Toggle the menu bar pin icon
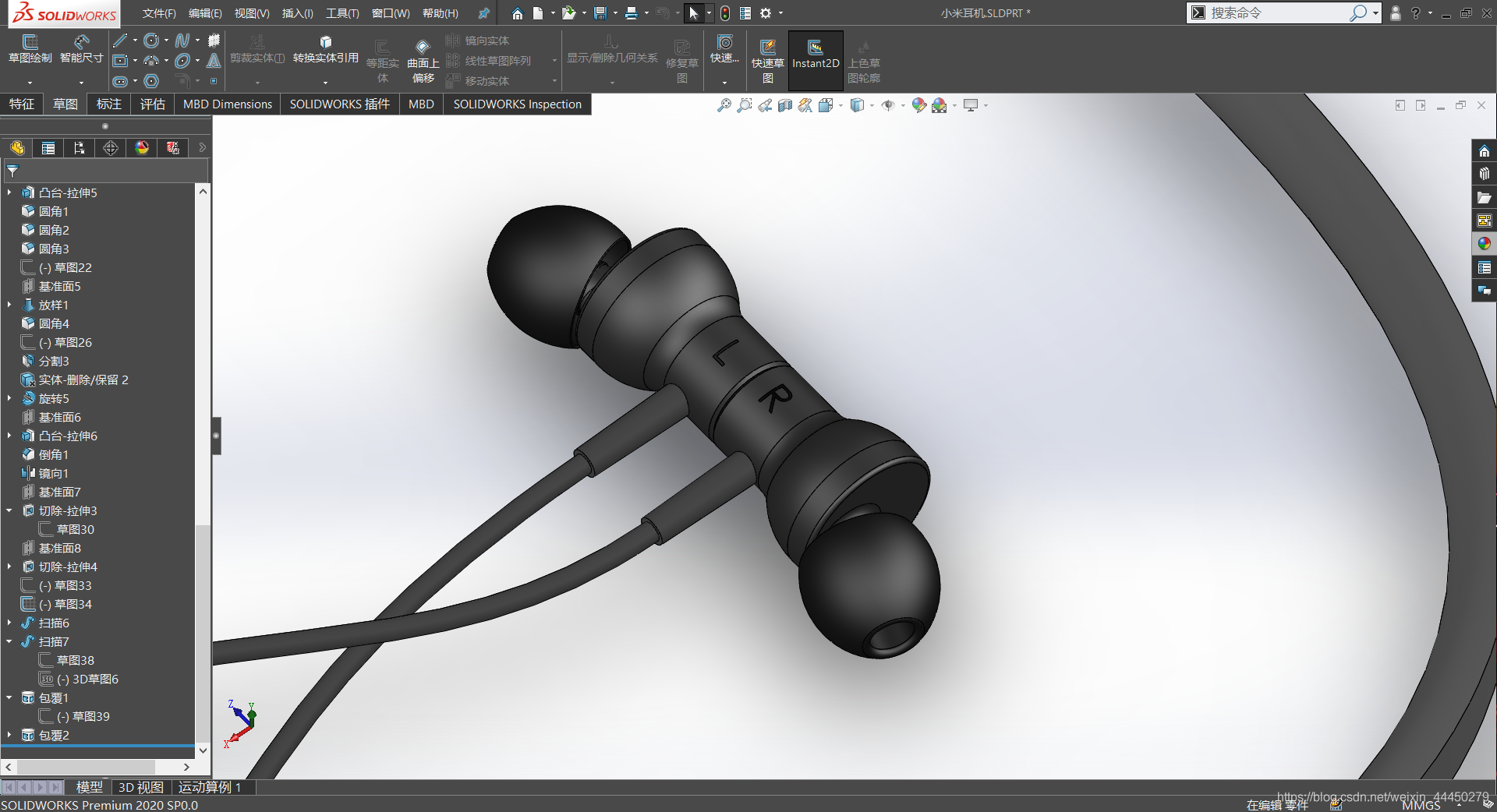This screenshot has height=812, width=1497. (484, 13)
